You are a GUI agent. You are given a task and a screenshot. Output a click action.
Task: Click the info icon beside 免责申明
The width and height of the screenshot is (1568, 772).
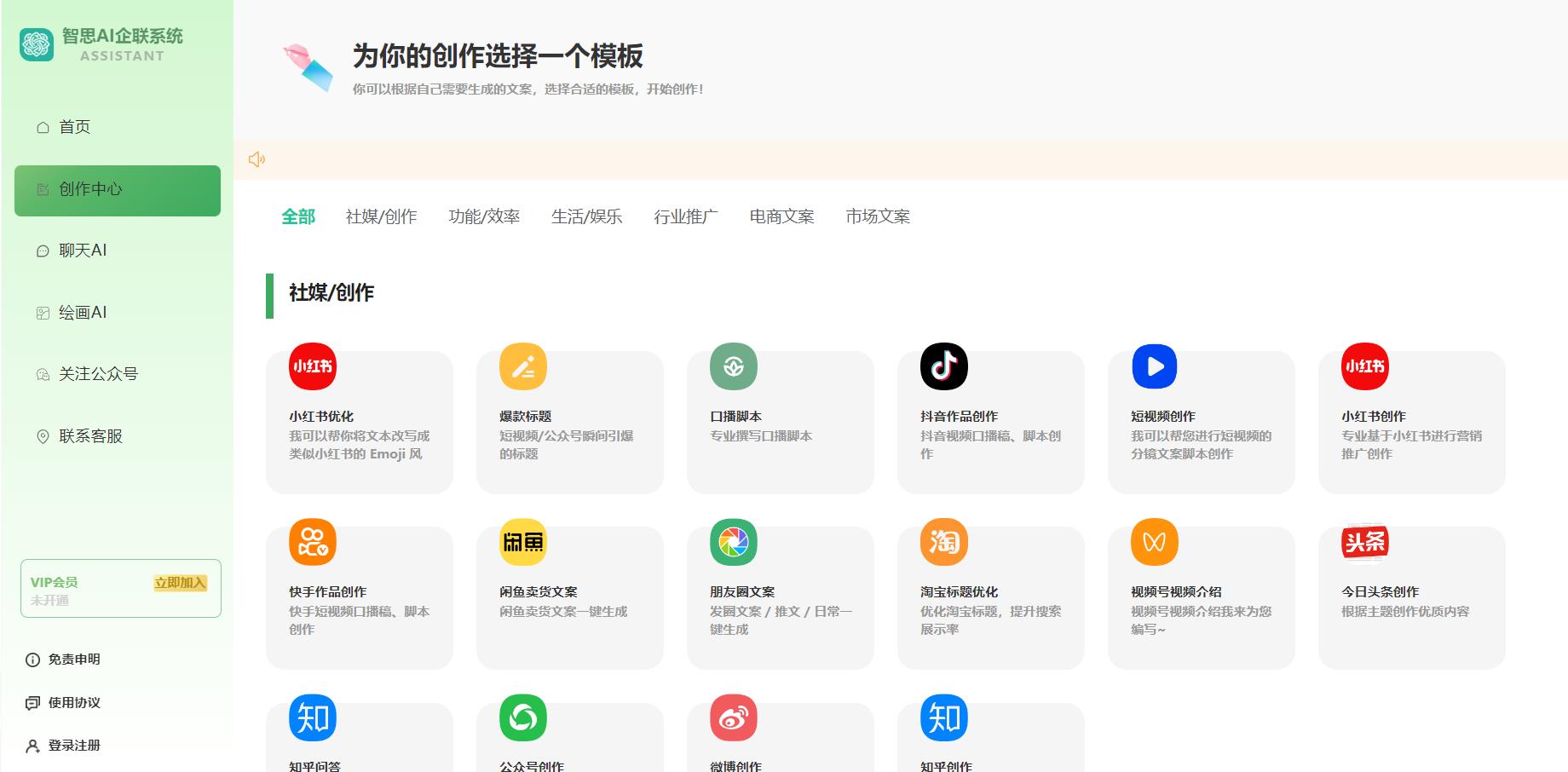click(x=33, y=660)
